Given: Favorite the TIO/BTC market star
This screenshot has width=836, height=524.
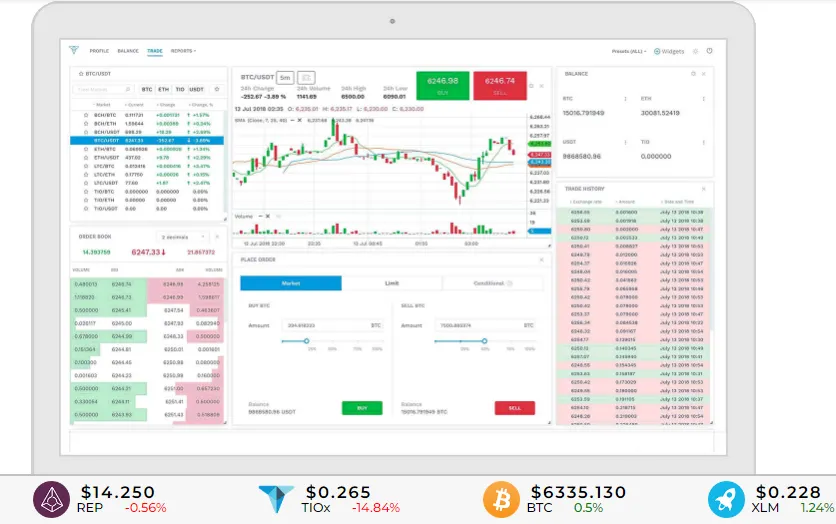Looking at the screenshot, I should [x=85, y=192].
